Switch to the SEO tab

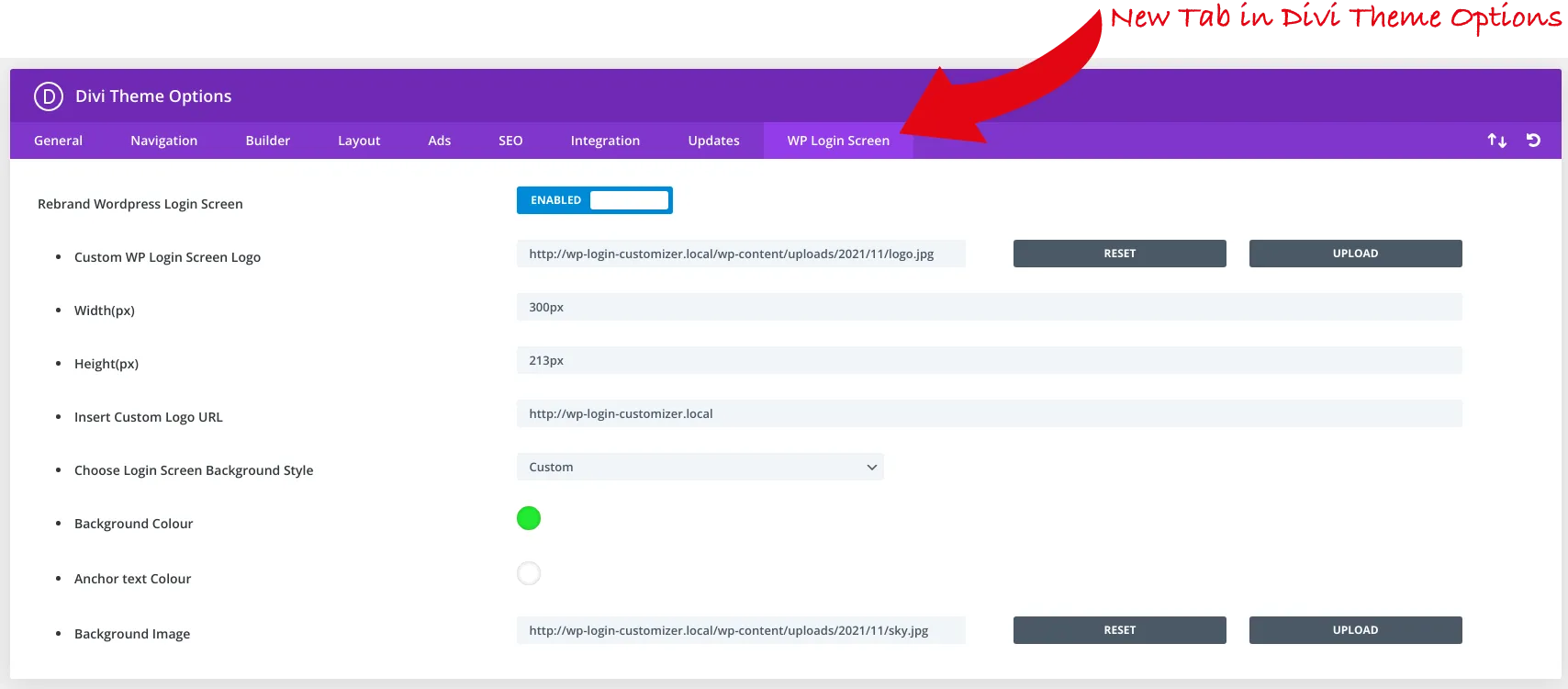click(510, 141)
